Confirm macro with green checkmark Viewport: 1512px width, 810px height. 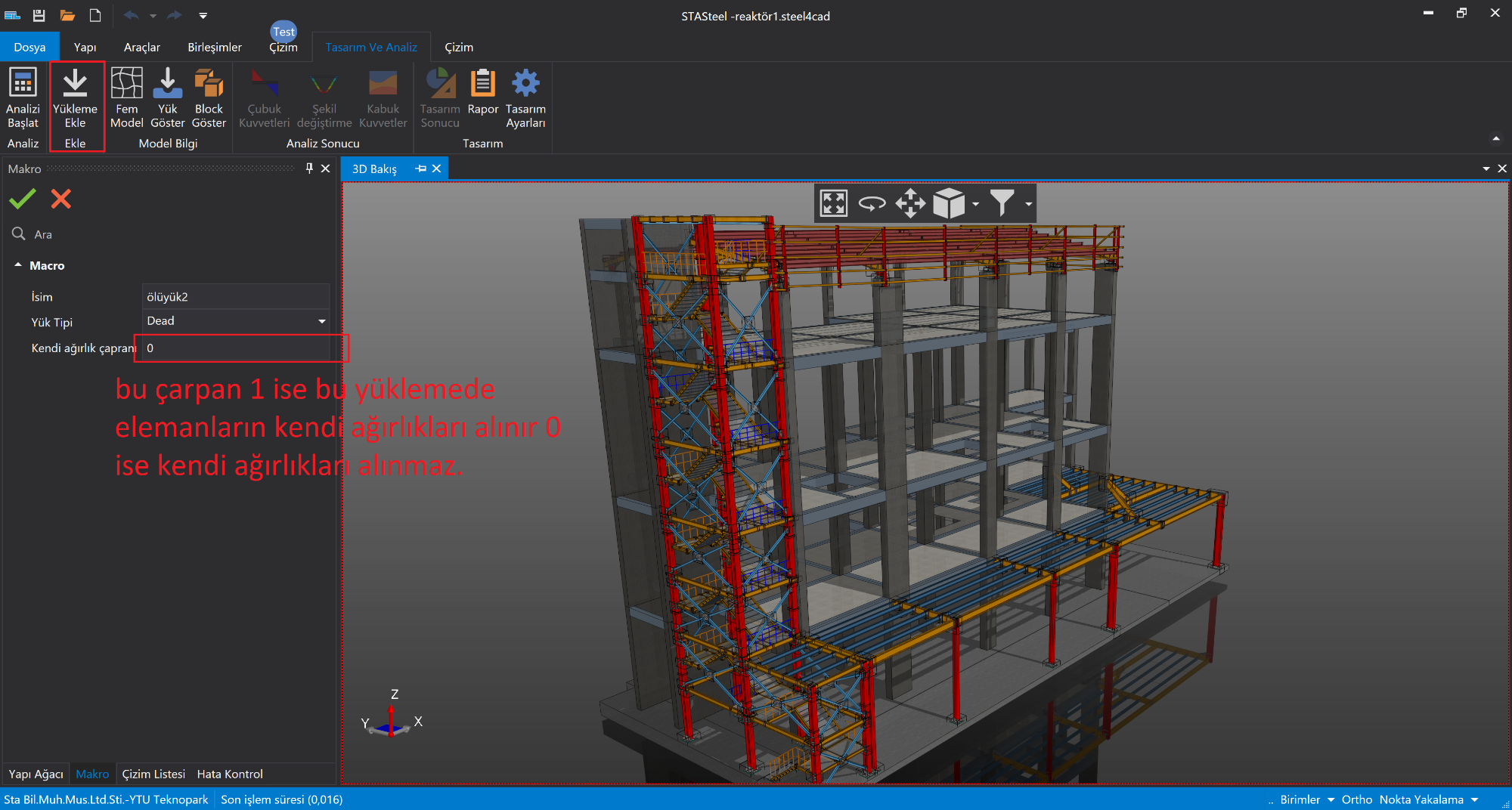[23, 199]
